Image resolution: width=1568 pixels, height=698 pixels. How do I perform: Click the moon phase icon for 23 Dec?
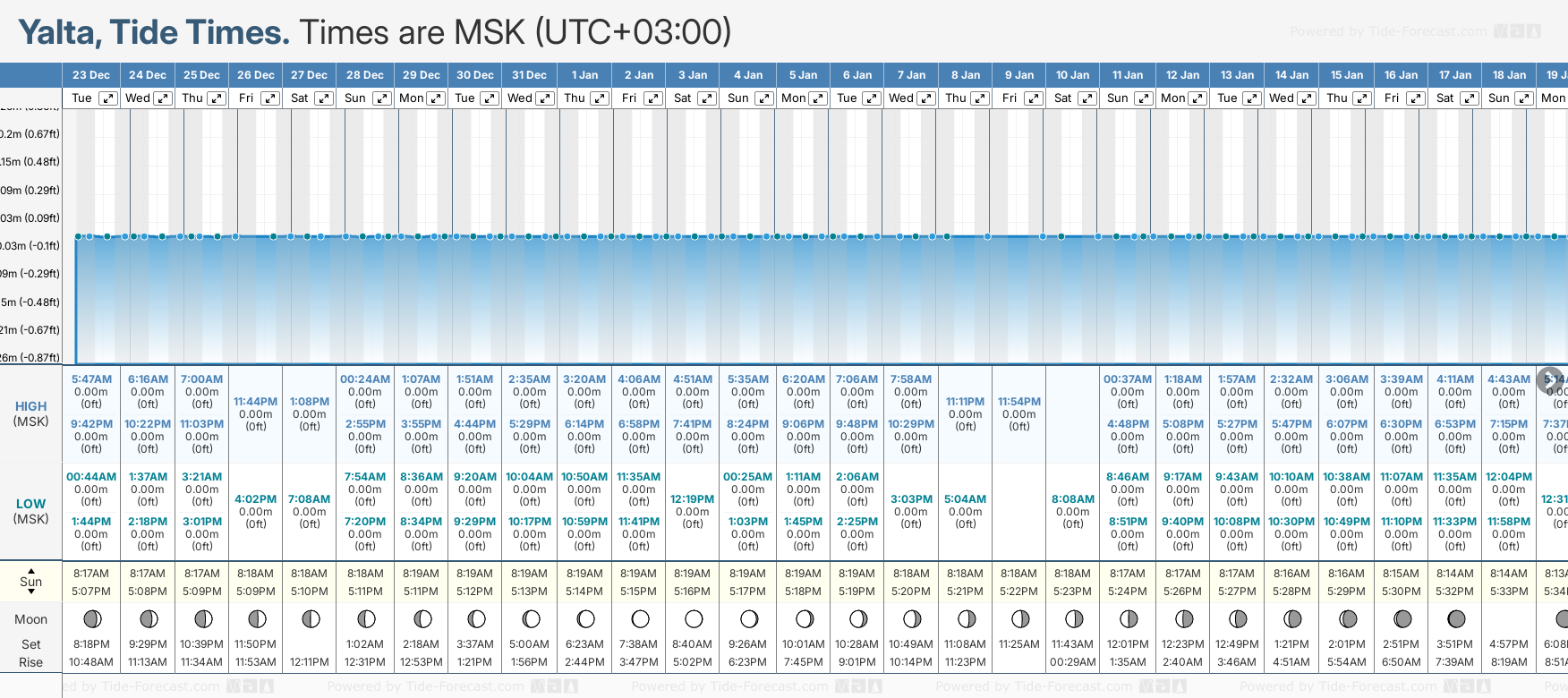pyautogui.click(x=91, y=618)
